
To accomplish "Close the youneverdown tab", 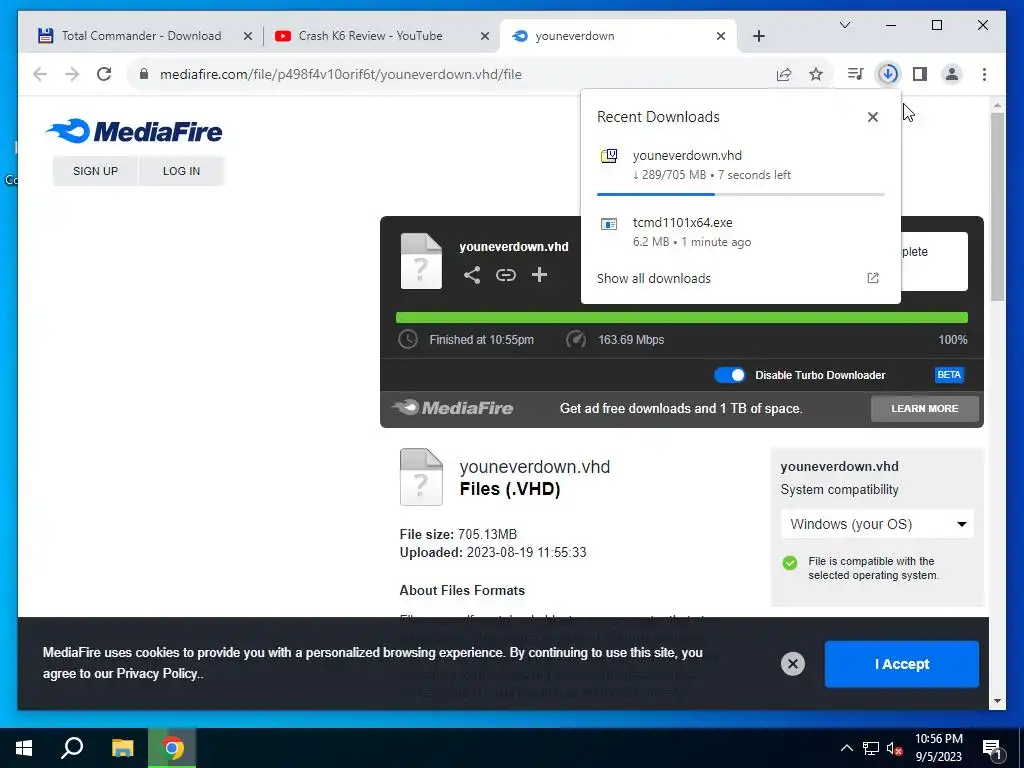I will click(x=721, y=36).
